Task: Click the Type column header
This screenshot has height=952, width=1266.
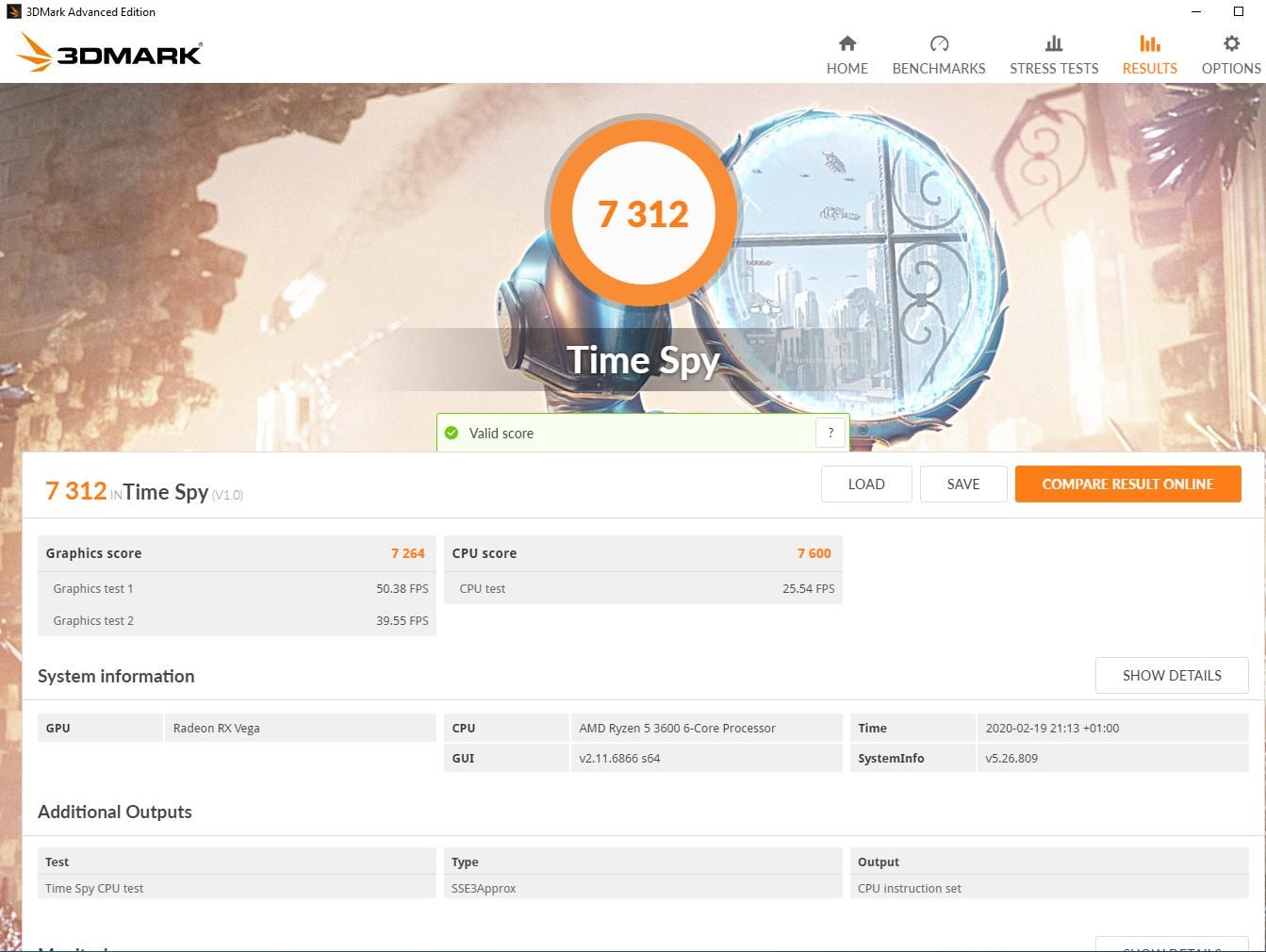Action: click(643, 862)
